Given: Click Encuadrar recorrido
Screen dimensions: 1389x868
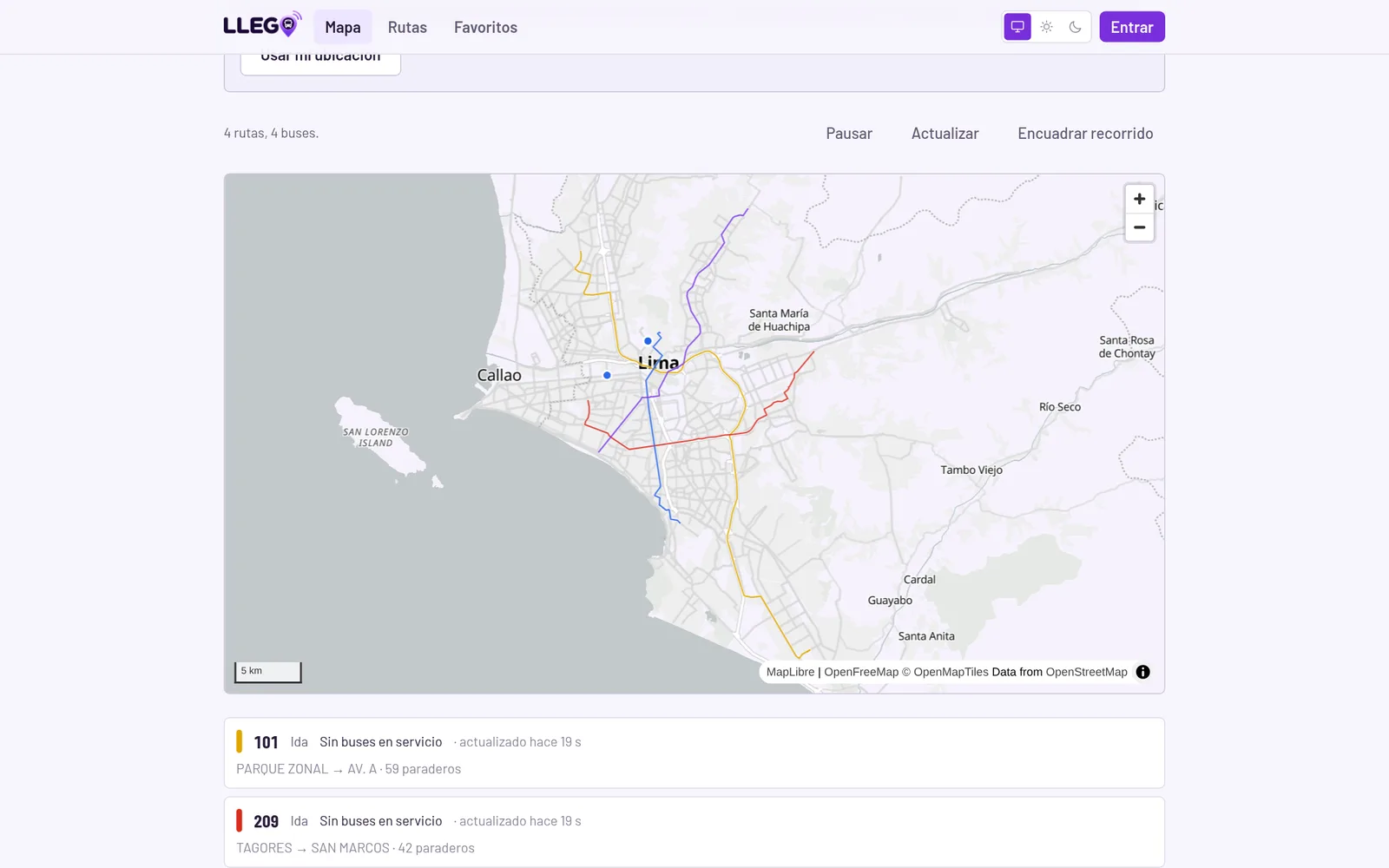Looking at the screenshot, I should coord(1085,134).
